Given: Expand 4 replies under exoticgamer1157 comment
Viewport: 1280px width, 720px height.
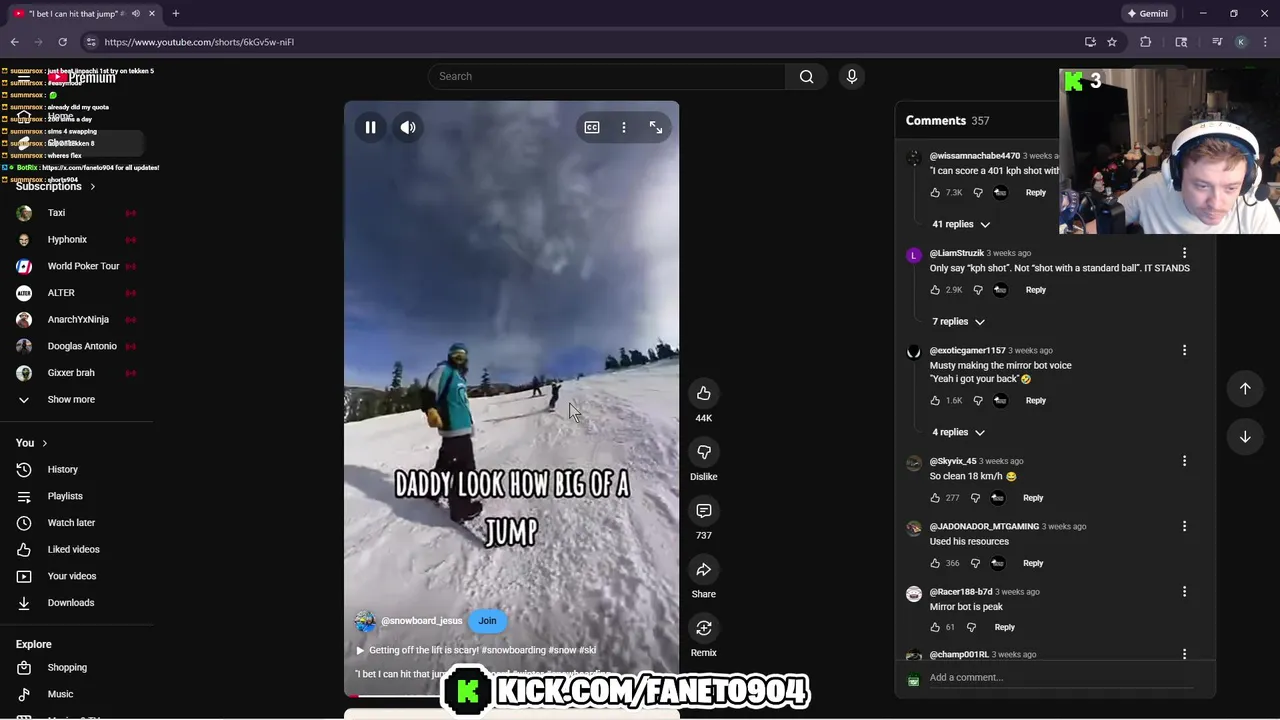Looking at the screenshot, I should tap(958, 432).
